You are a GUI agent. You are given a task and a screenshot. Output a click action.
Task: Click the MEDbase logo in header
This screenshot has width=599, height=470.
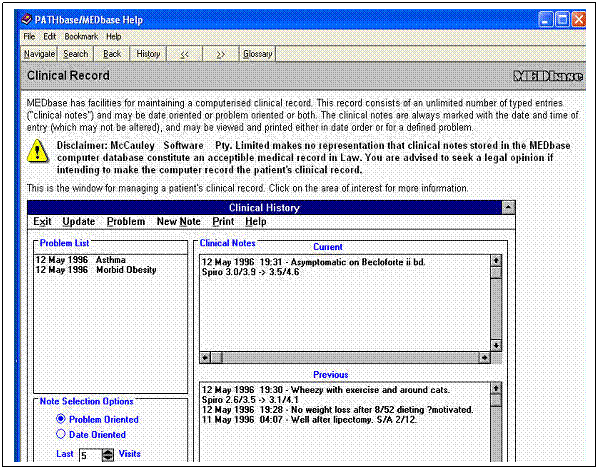point(548,76)
